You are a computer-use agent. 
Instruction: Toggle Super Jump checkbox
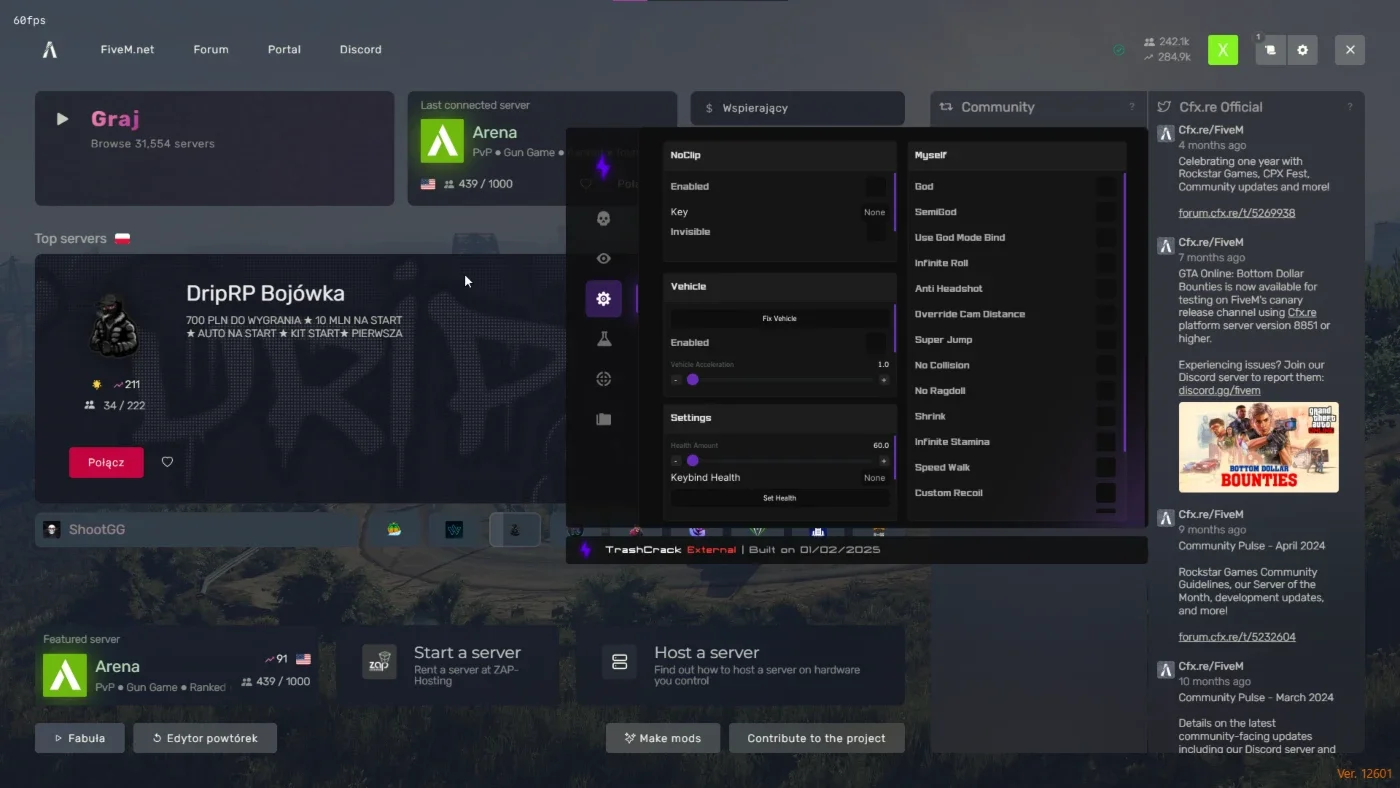pos(1105,339)
